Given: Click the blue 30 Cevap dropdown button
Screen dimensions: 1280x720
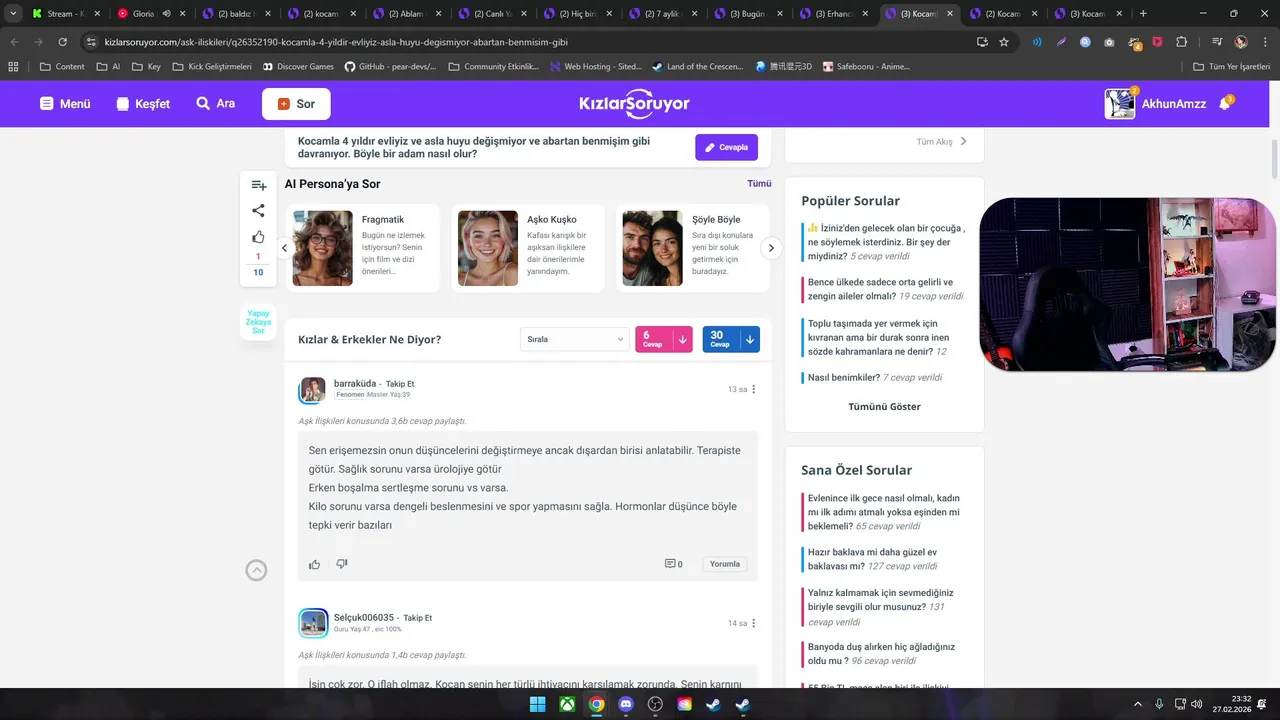Looking at the screenshot, I should [731, 339].
